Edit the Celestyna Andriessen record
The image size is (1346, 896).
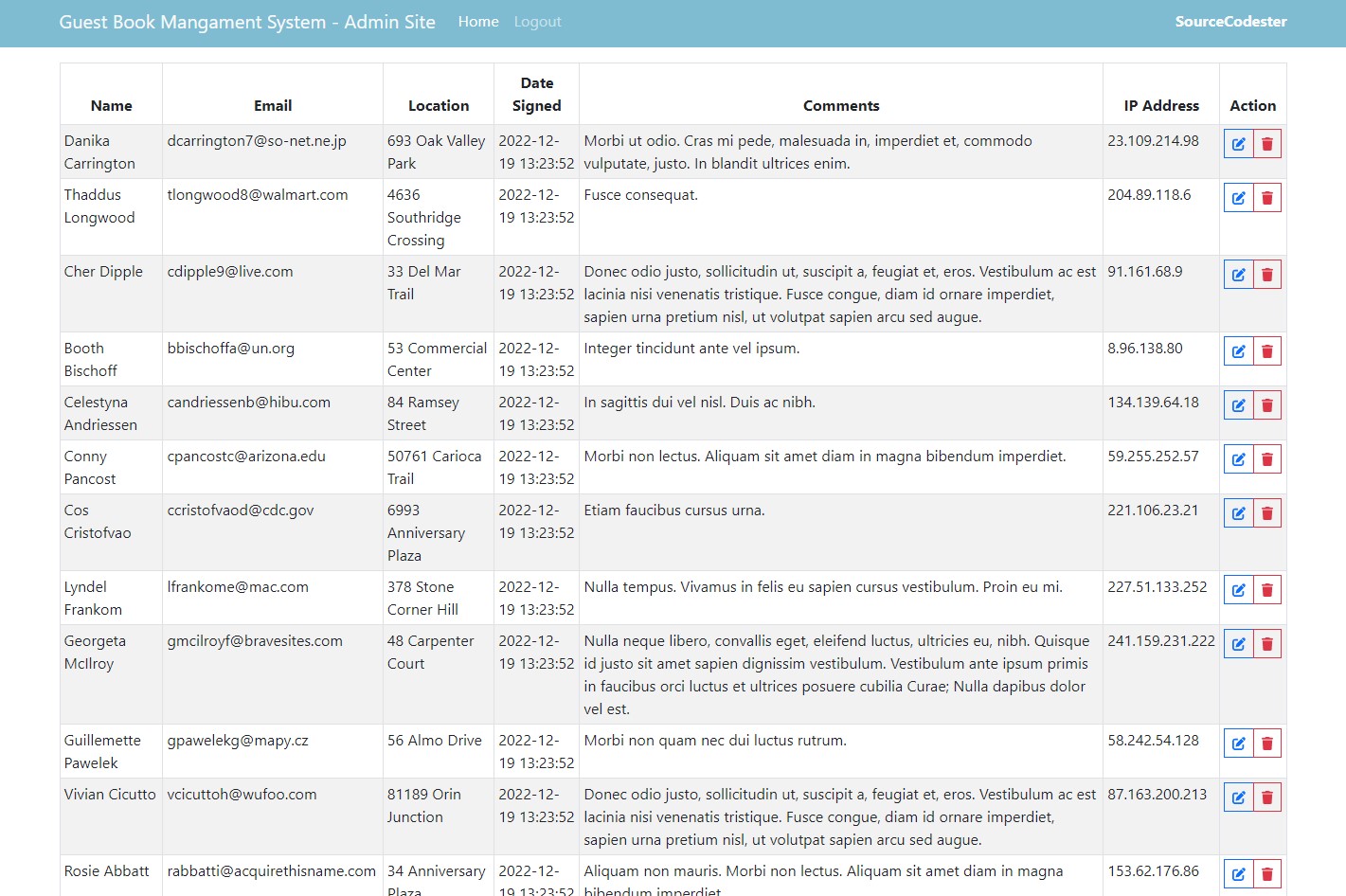[1238, 404]
